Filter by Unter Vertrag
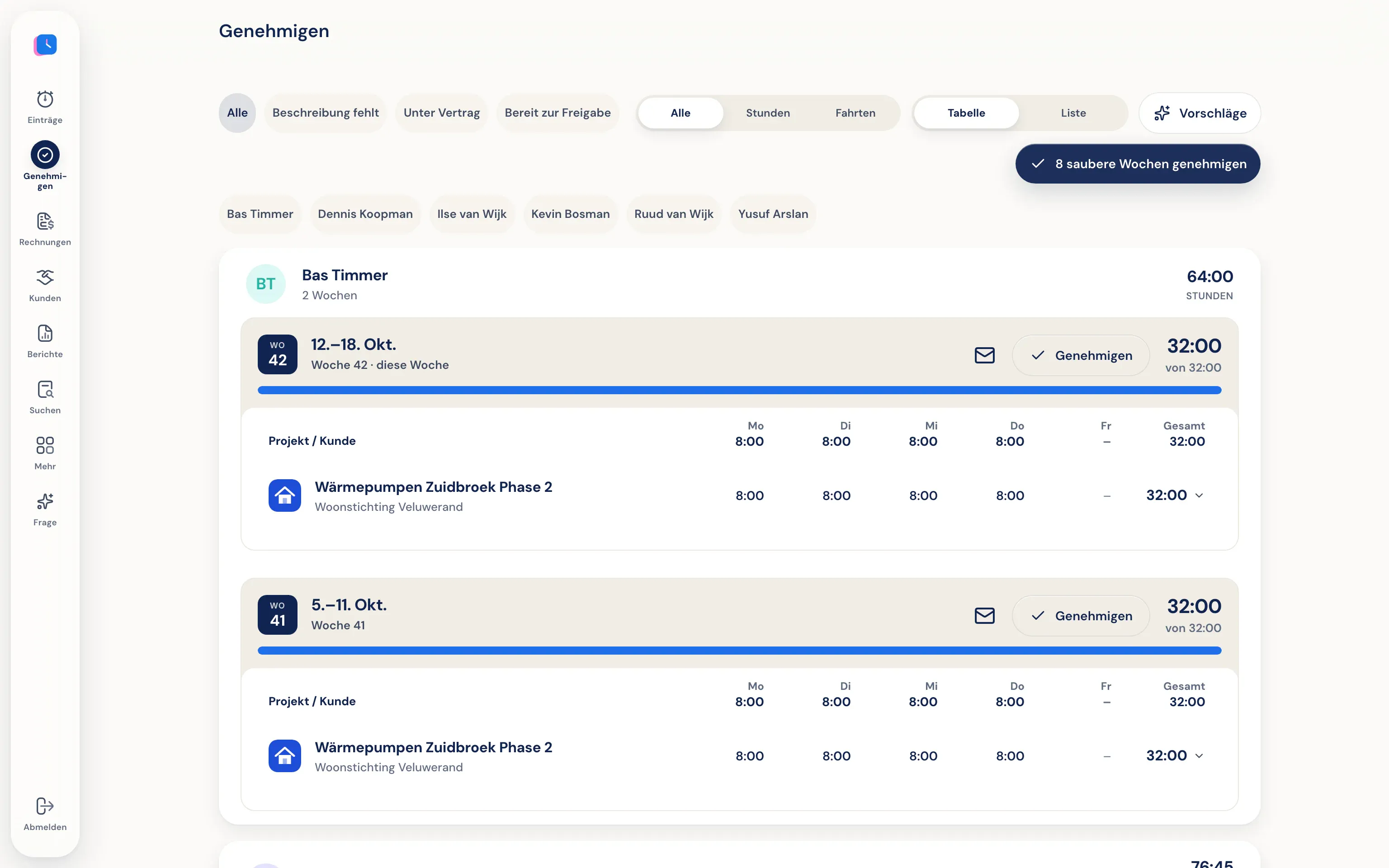The height and width of the screenshot is (868, 1389). pos(441,113)
